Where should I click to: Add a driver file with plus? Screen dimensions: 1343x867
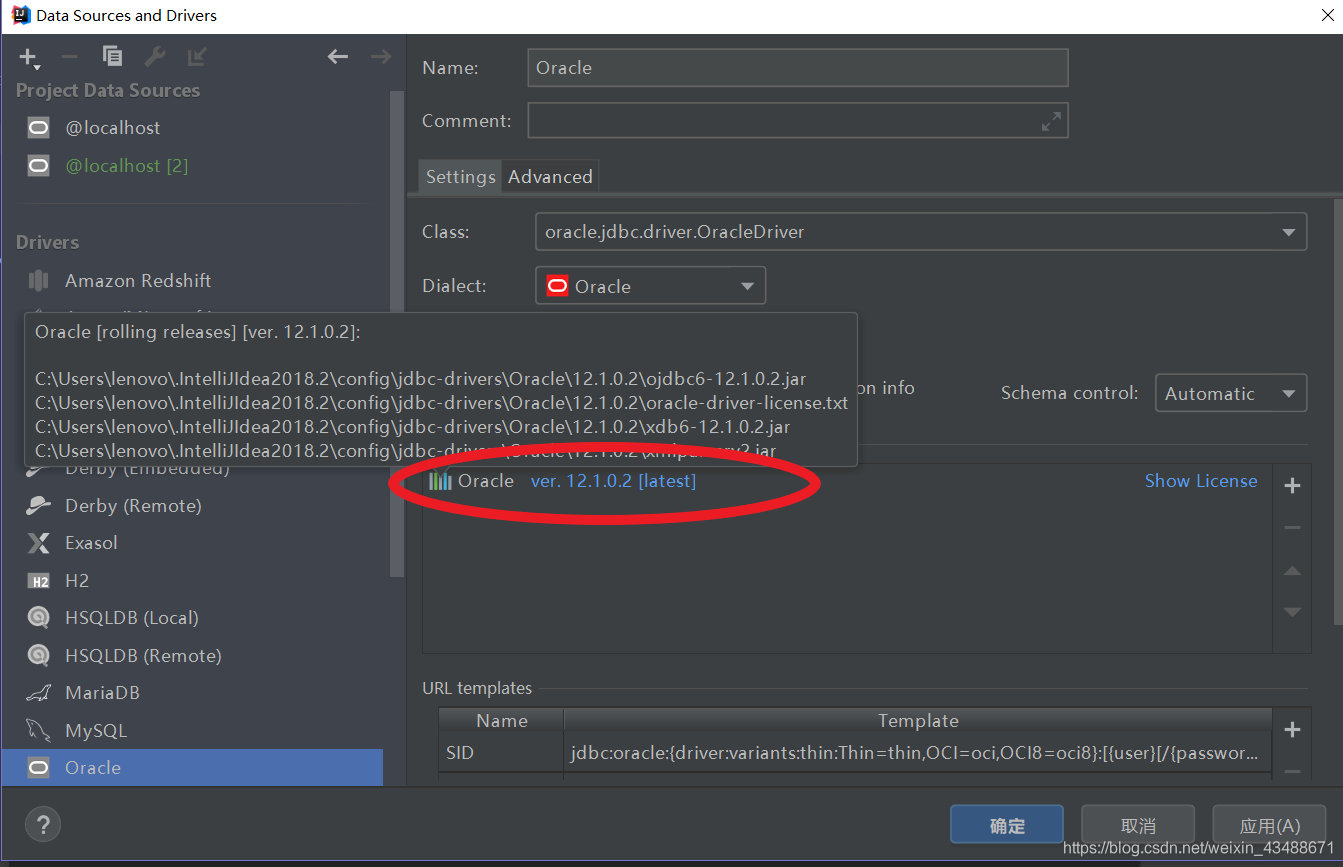[1292, 486]
